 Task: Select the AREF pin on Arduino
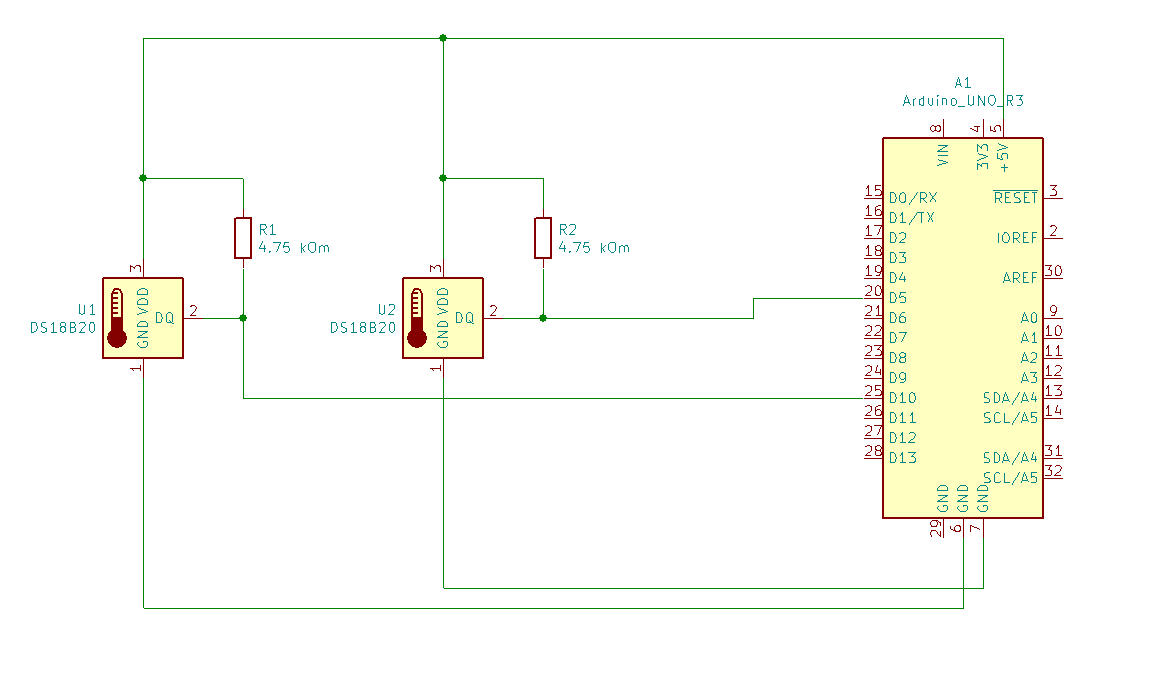click(x=1020, y=278)
